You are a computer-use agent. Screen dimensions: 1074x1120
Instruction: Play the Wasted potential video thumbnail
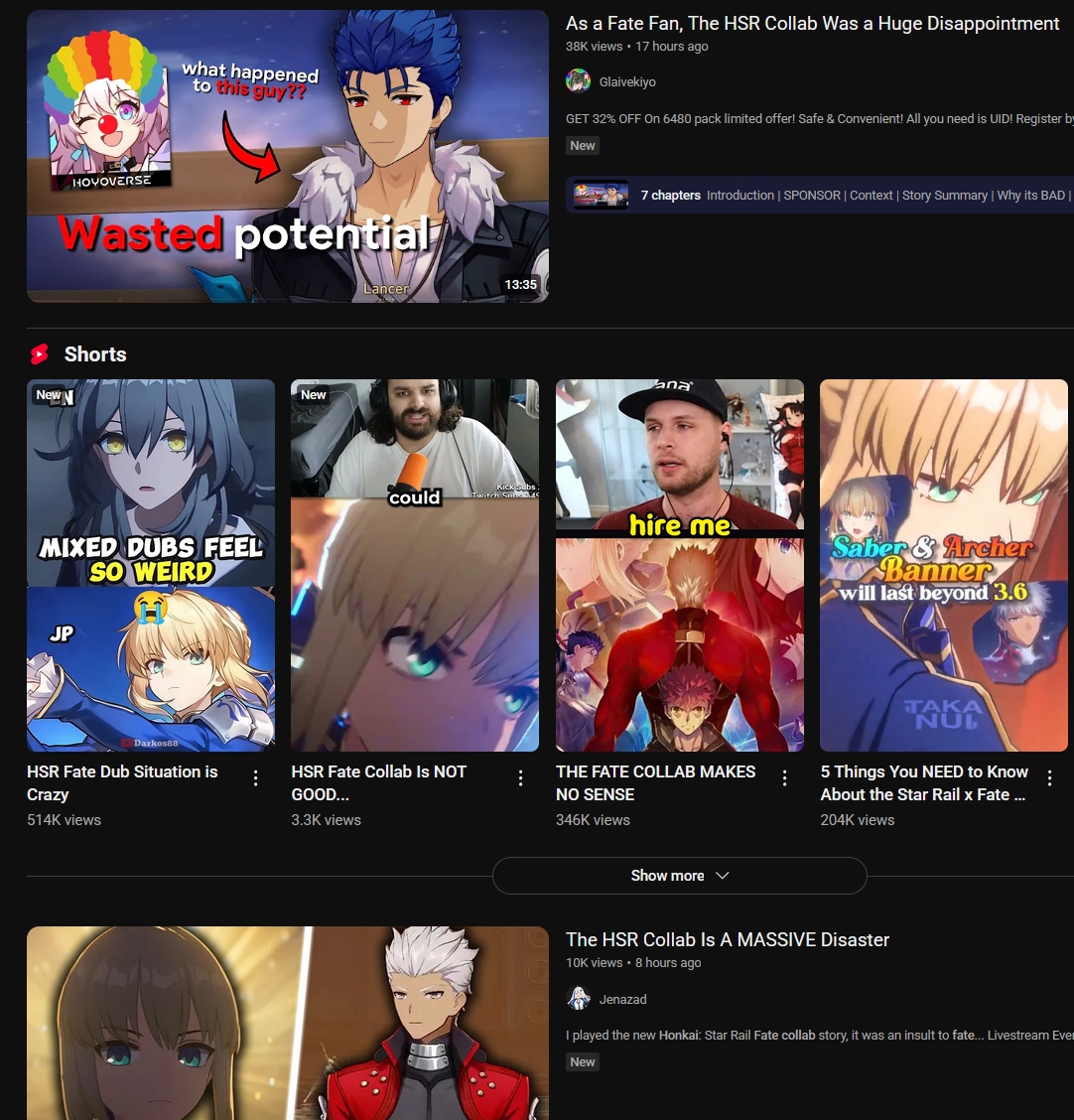[x=288, y=157]
